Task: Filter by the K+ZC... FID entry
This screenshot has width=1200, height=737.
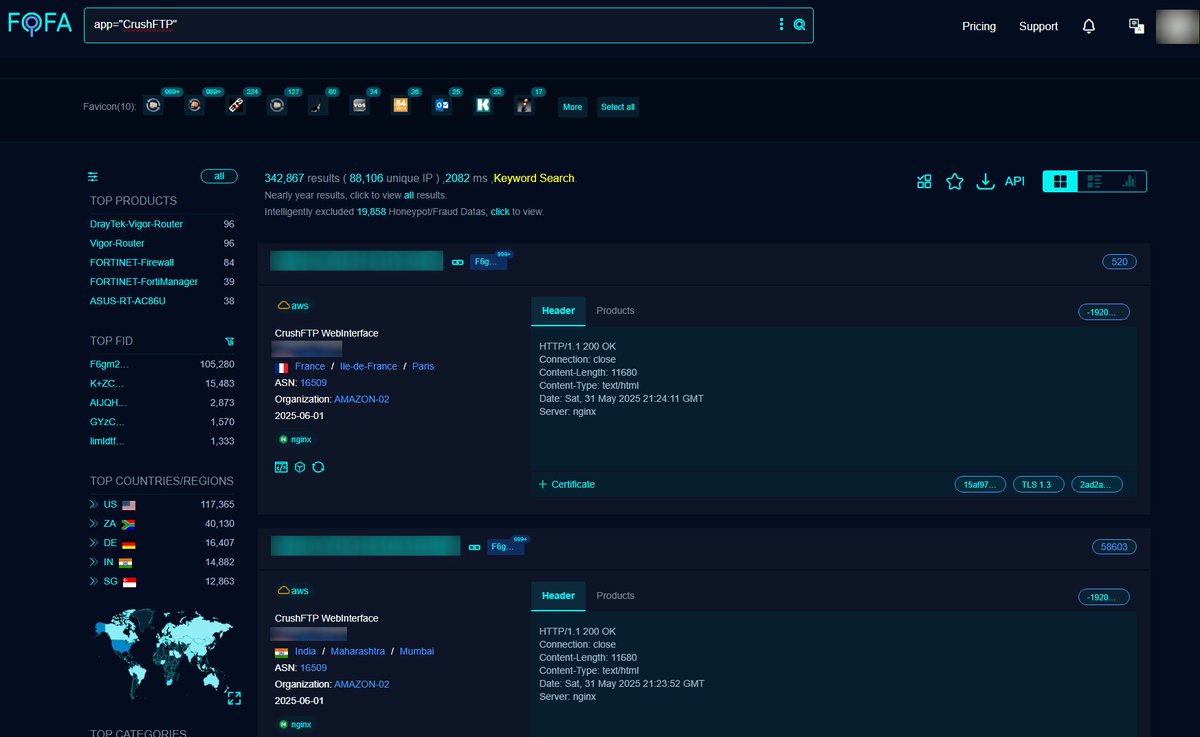Action: 107,384
